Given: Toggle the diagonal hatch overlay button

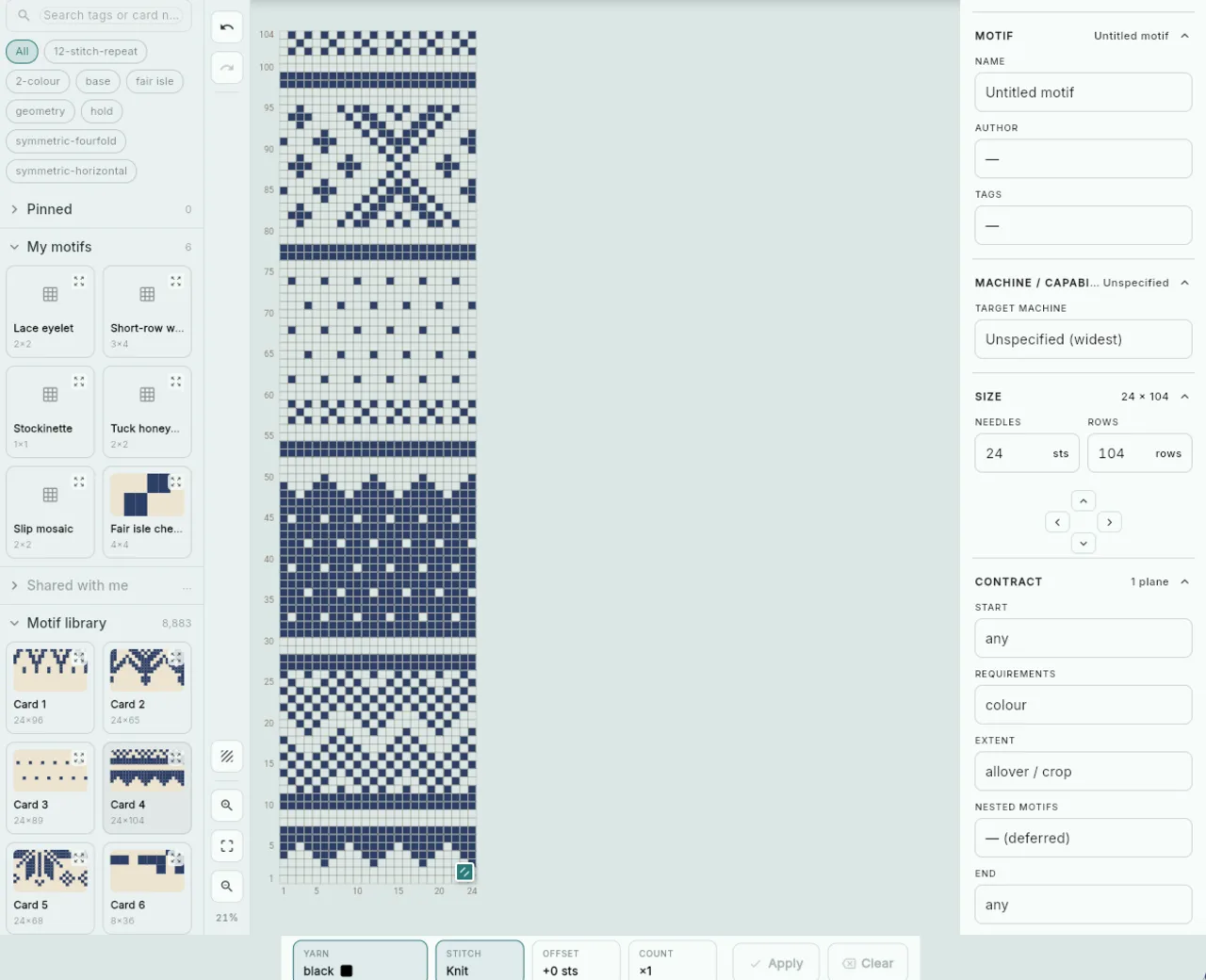Looking at the screenshot, I should coord(227,756).
